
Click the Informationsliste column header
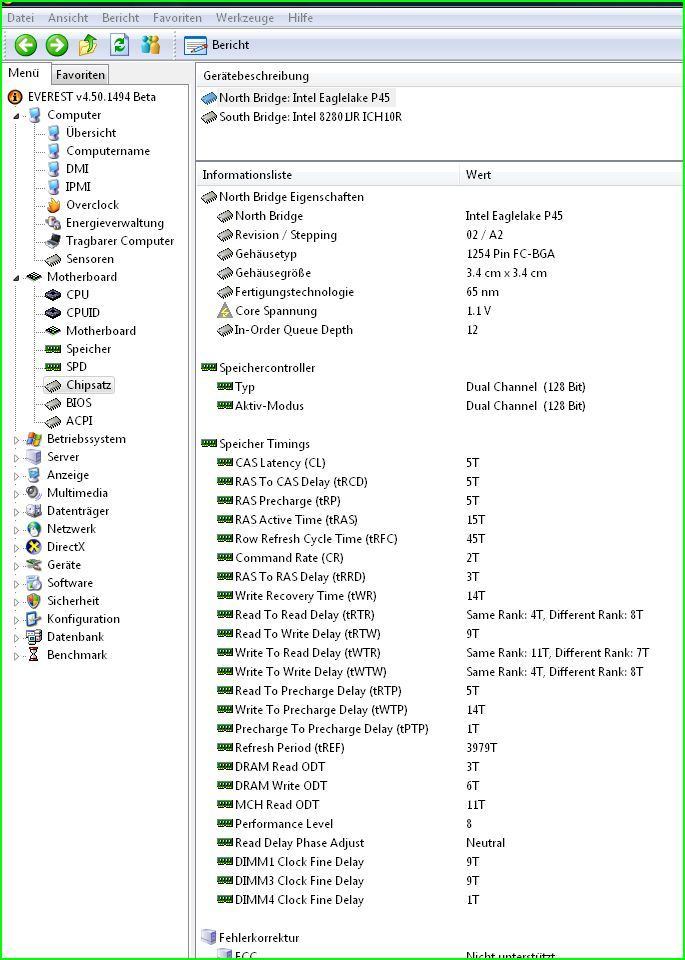pos(247,175)
